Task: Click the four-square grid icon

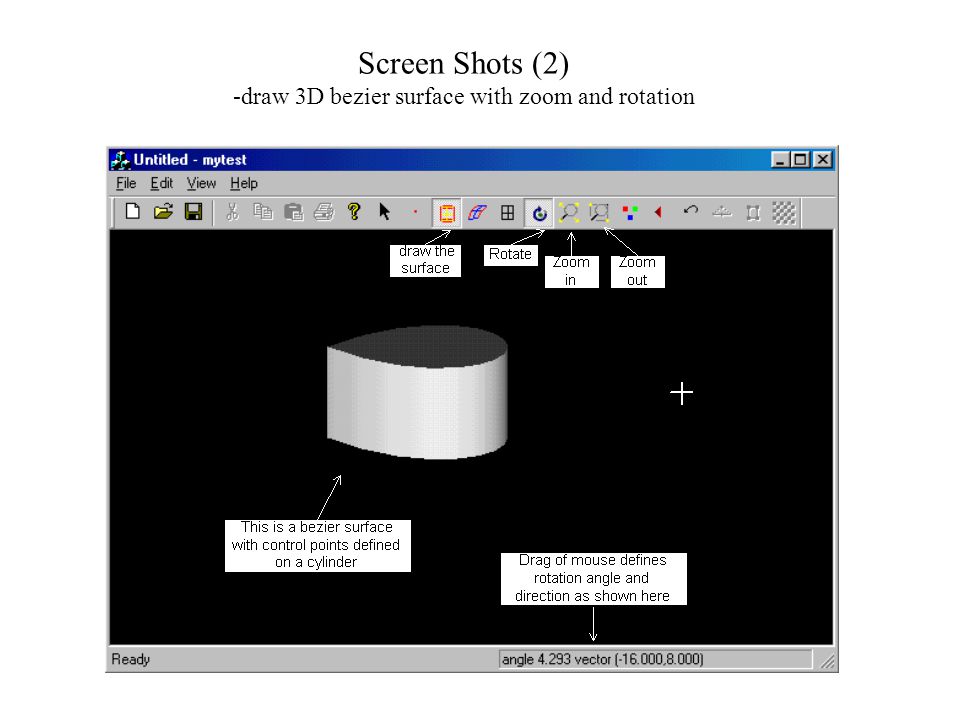Action: pos(508,212)
